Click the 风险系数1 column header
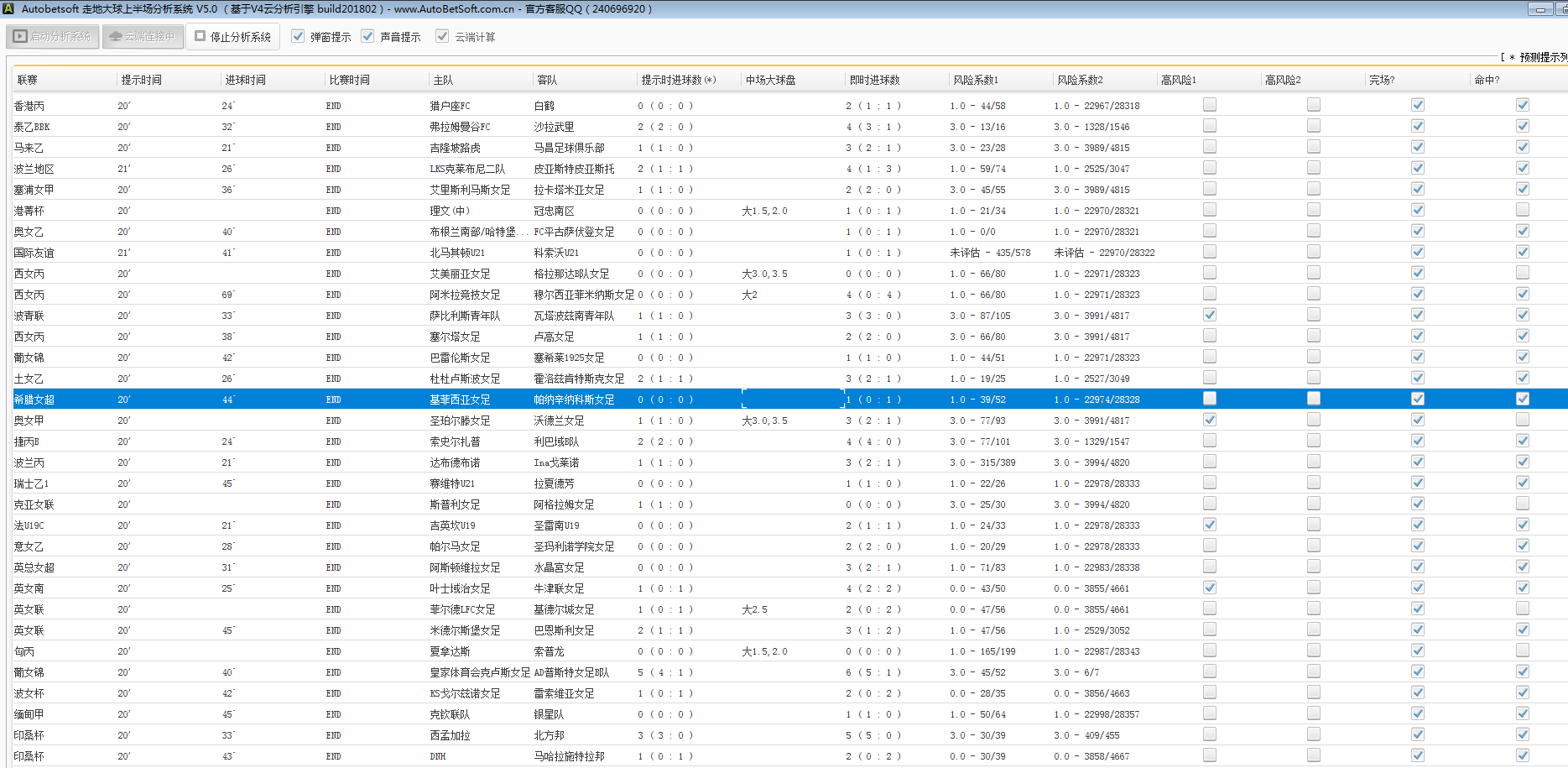 (x=975, y=80)
